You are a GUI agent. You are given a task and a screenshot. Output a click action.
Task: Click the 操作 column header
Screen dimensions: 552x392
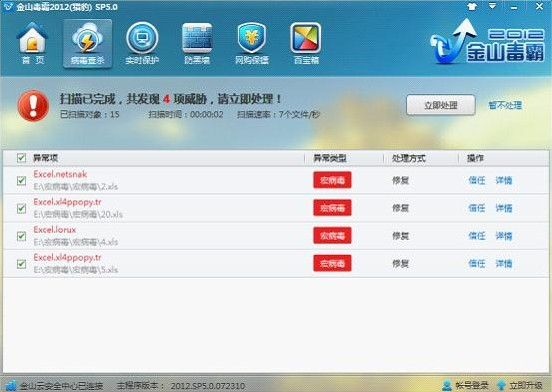point(475,158)
